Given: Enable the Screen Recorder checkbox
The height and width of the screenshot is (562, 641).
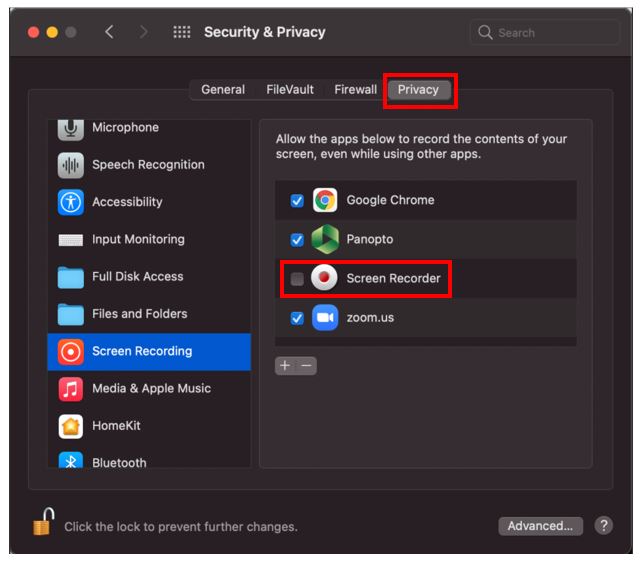Looking at the screenshot, I should [297, 279].
